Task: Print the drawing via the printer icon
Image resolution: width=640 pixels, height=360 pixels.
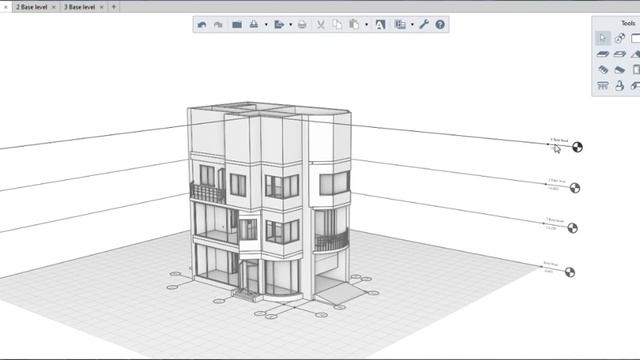Action: coord(302,24)
